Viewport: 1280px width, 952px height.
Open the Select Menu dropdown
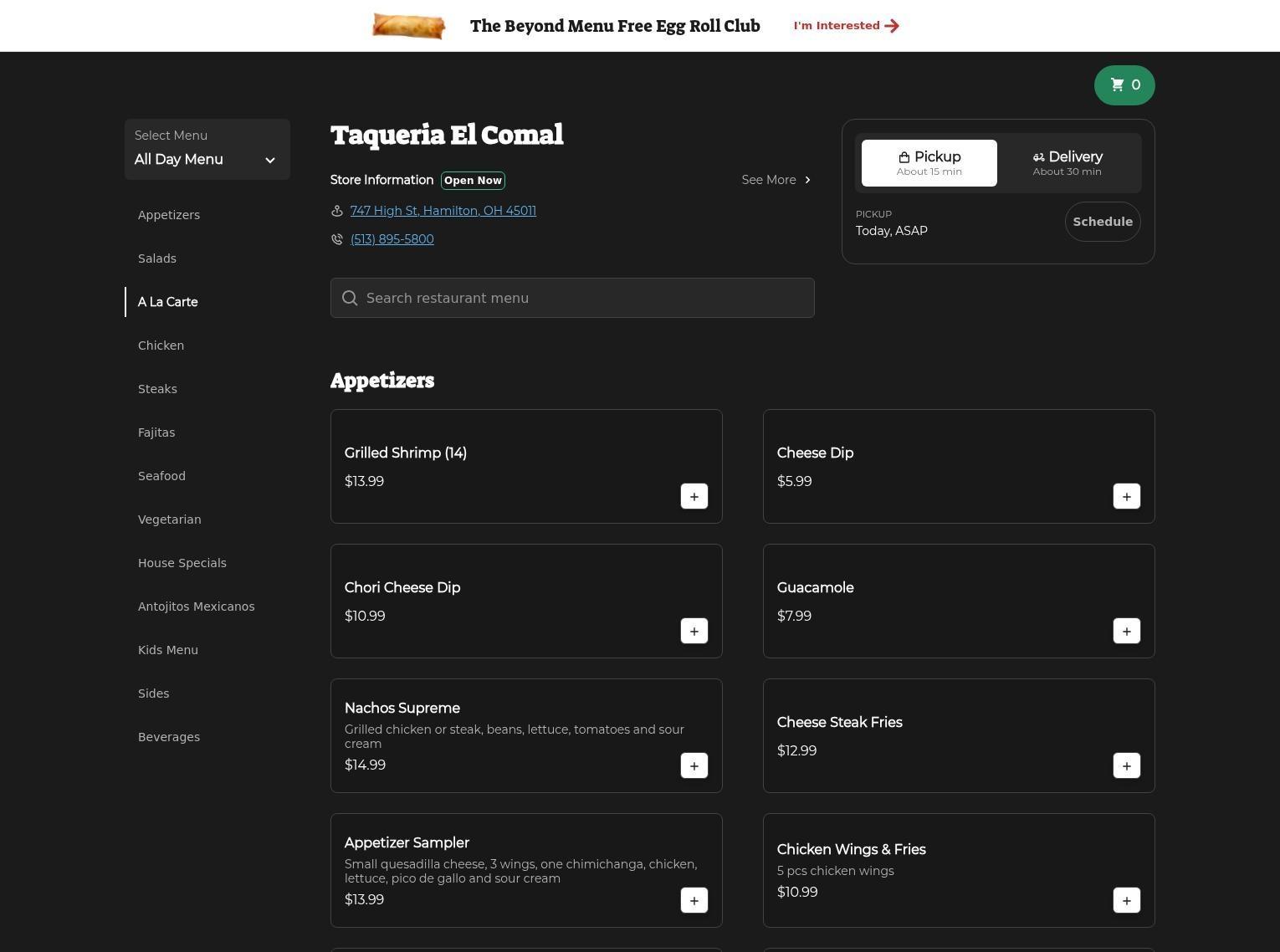(207, 150)
